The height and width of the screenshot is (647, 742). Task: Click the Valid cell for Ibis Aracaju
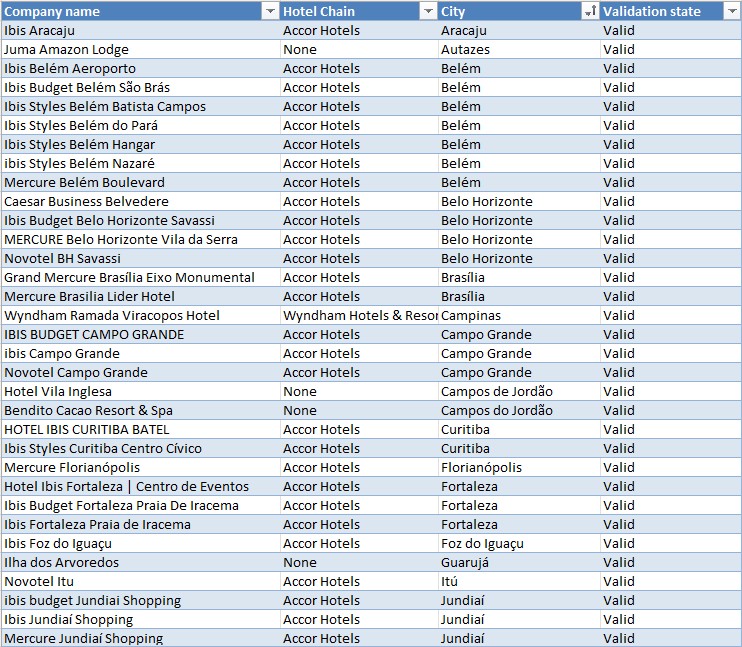click(x=619, y=30)
